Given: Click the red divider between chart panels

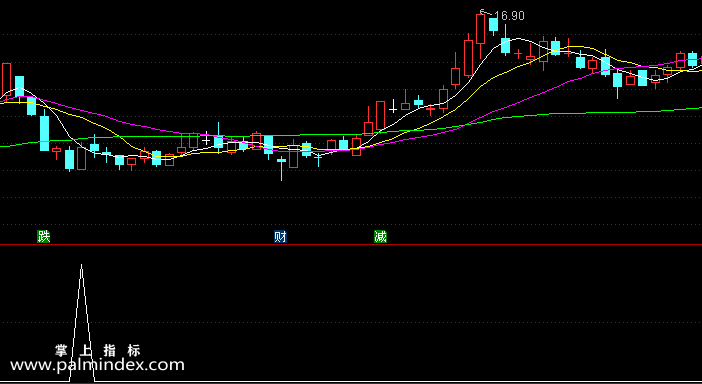Looking at the screenshot, I should click(351, 245).
